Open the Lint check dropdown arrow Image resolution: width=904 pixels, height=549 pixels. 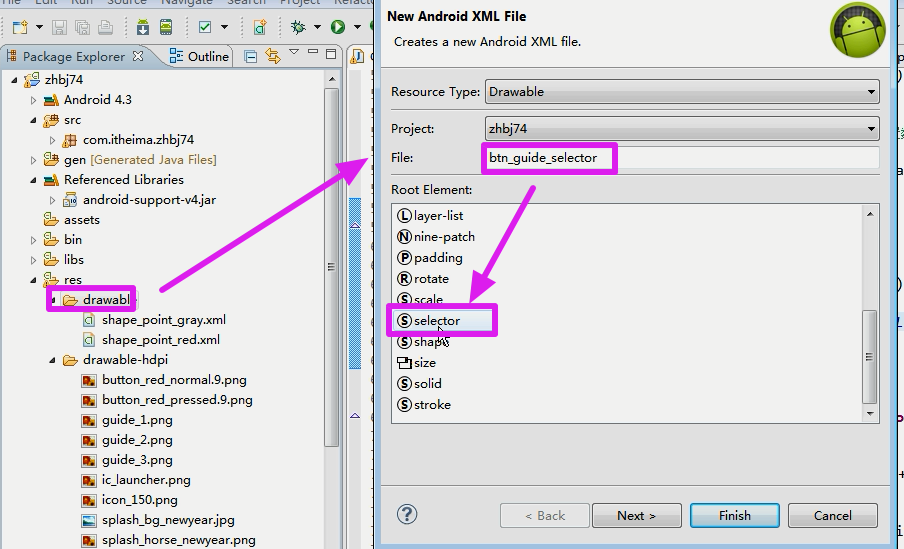pyautogui.click(x=224, y=27)
